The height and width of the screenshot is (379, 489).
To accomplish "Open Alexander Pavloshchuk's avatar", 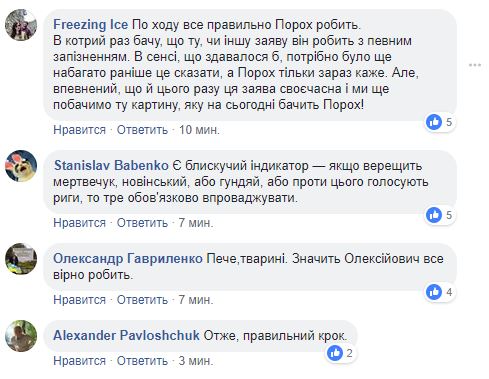I will pyautogui.click(x=21, y=336).
